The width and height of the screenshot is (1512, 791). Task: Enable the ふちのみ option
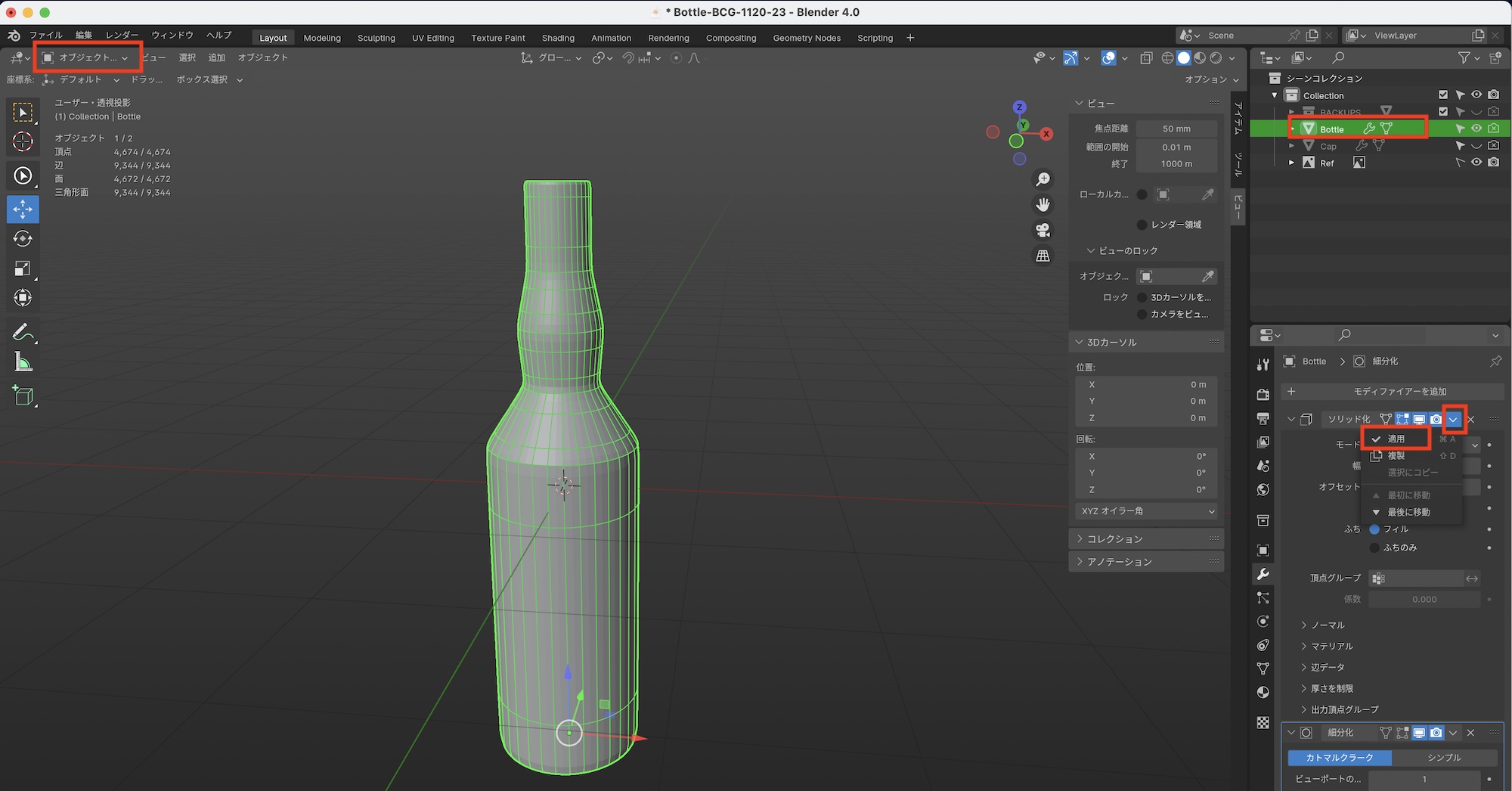pyautogui.click(x=1374, y=547)
